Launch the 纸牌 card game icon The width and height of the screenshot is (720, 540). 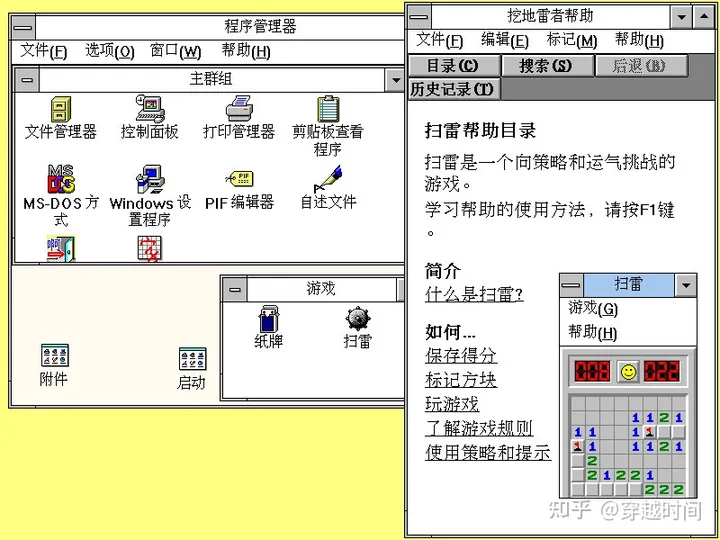(269, 319)
